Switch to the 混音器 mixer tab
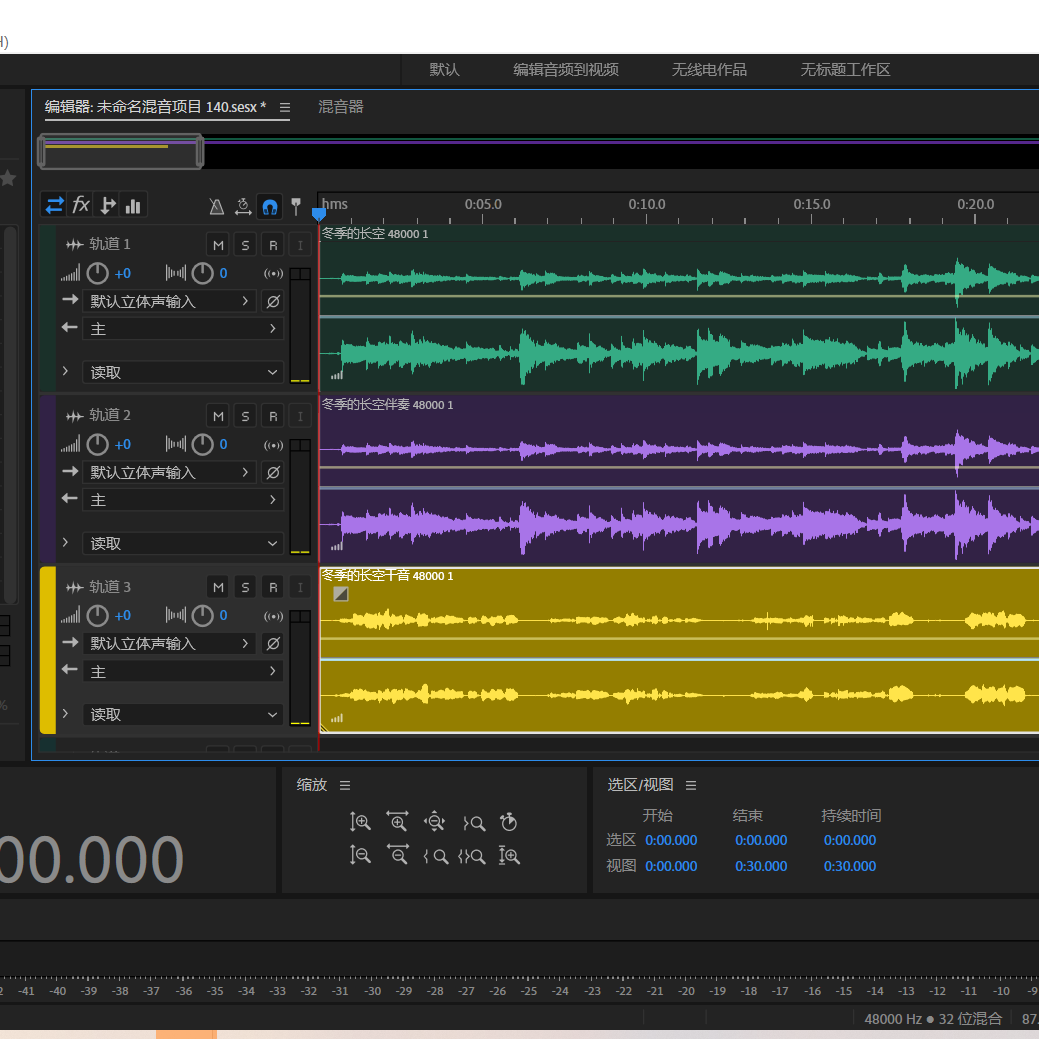Screen dimensions: 1039x1039 click(x=341, y=107)
